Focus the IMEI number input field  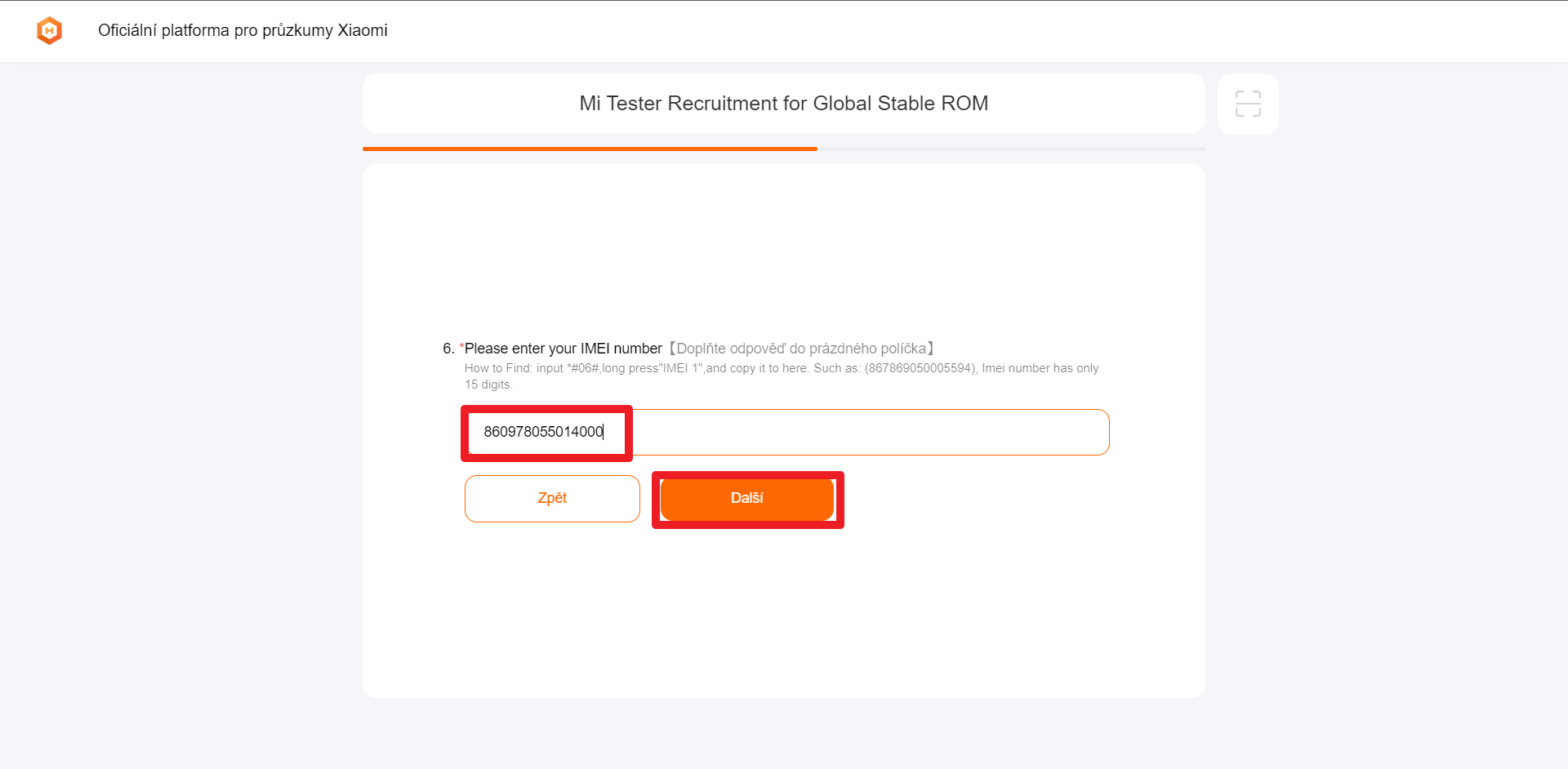click(x=866, y=432)
